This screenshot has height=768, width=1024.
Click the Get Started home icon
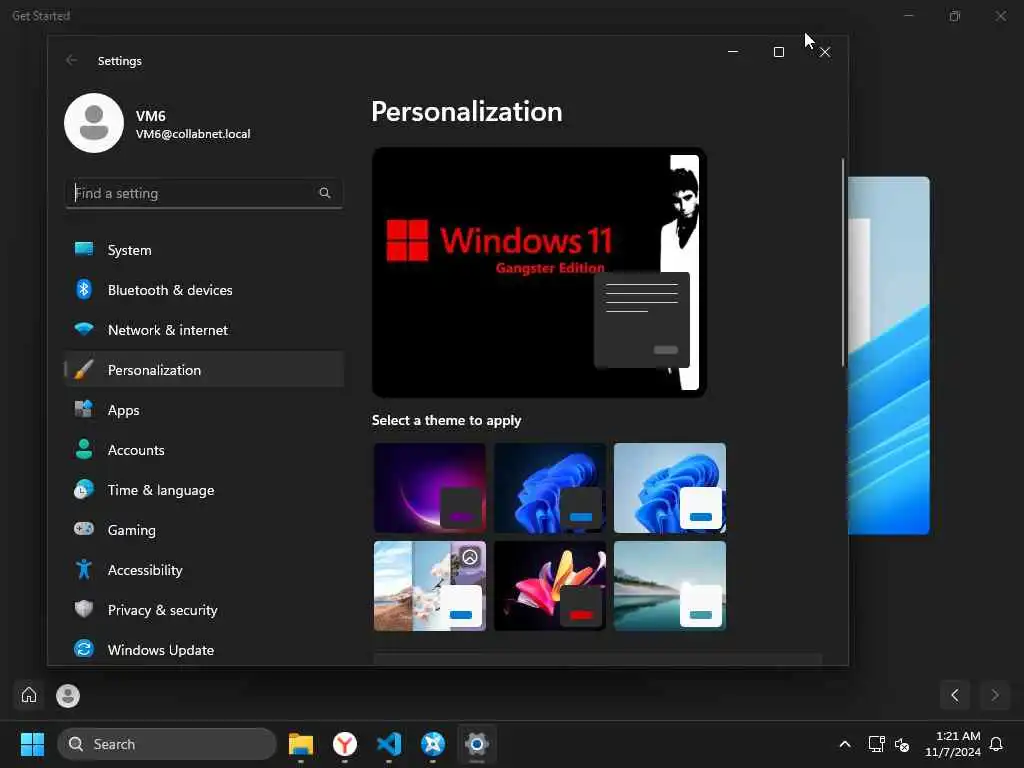click(x=29, y=695)
